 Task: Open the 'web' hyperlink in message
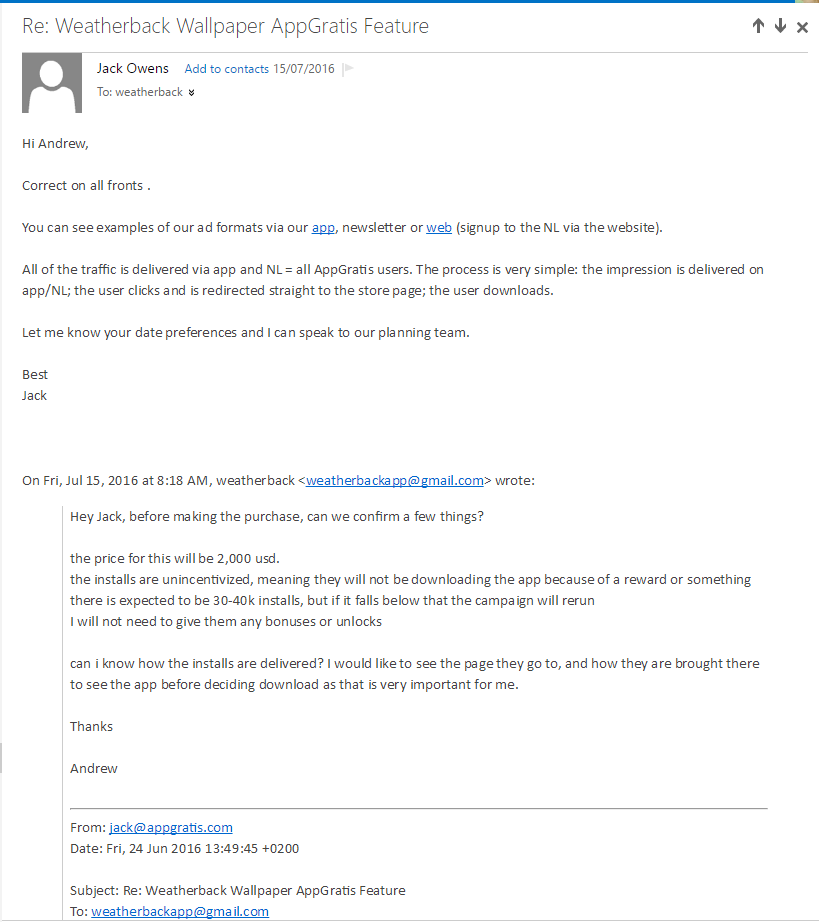pyautogui.click(x=439, y=228)
